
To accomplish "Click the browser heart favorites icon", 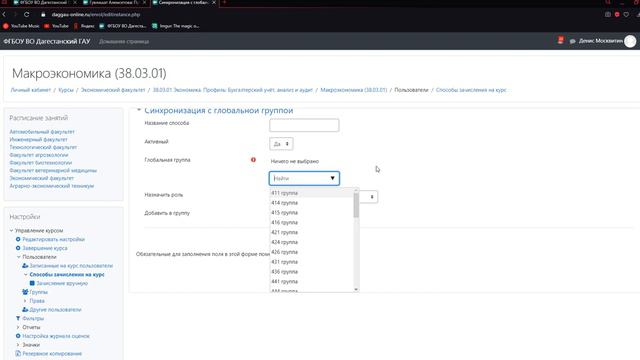I will point(626,14).
